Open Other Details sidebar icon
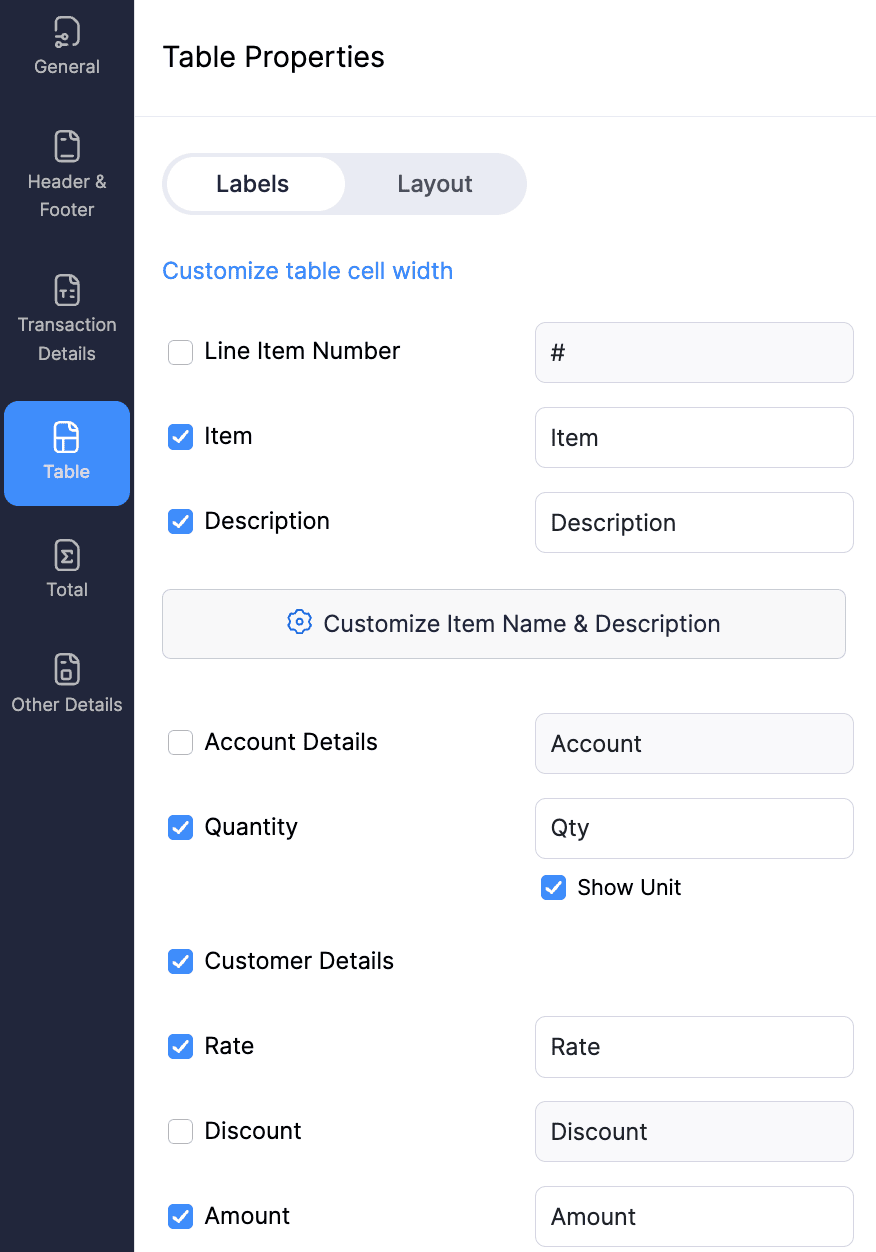The image size is (876, 1252). coord(67,669)
